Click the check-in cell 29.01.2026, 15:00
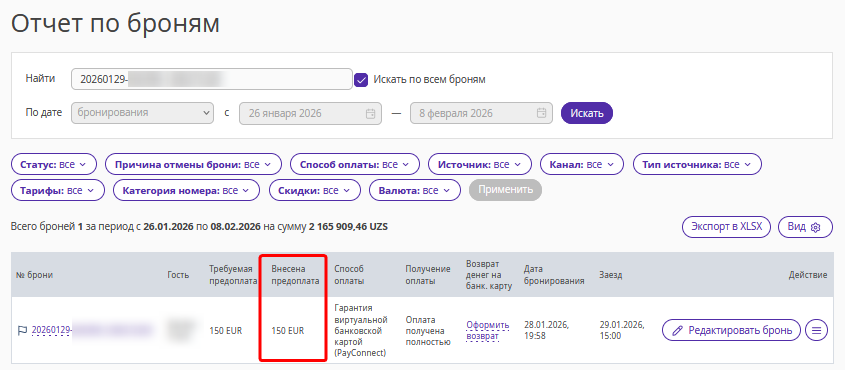Viewport: 845px width, 370px height. coord(622,330)
